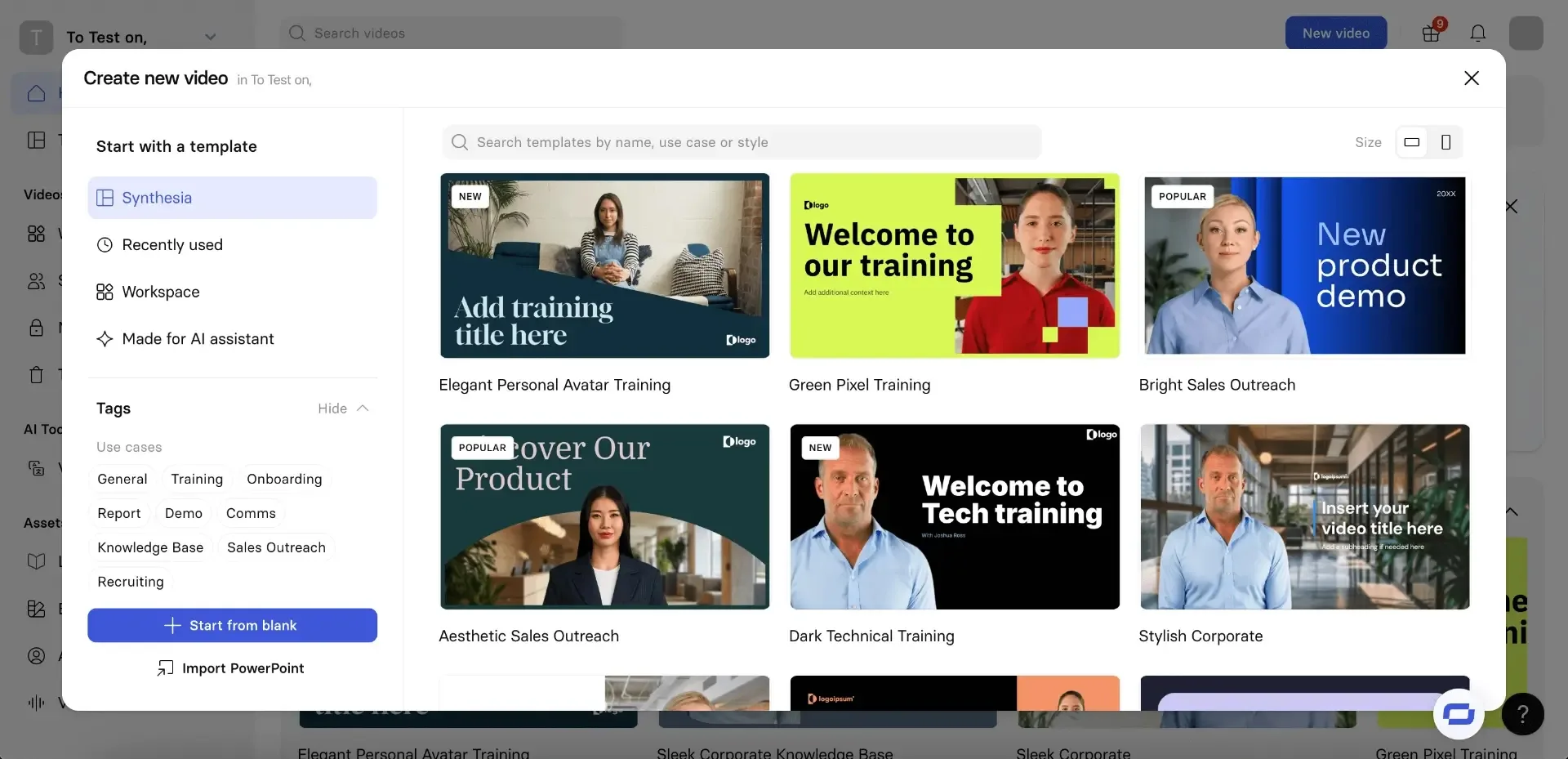This screenshot has width=1568, height=759.
Task: Click the Bright Sales Outreach template name
Action: coord(1217,385)
